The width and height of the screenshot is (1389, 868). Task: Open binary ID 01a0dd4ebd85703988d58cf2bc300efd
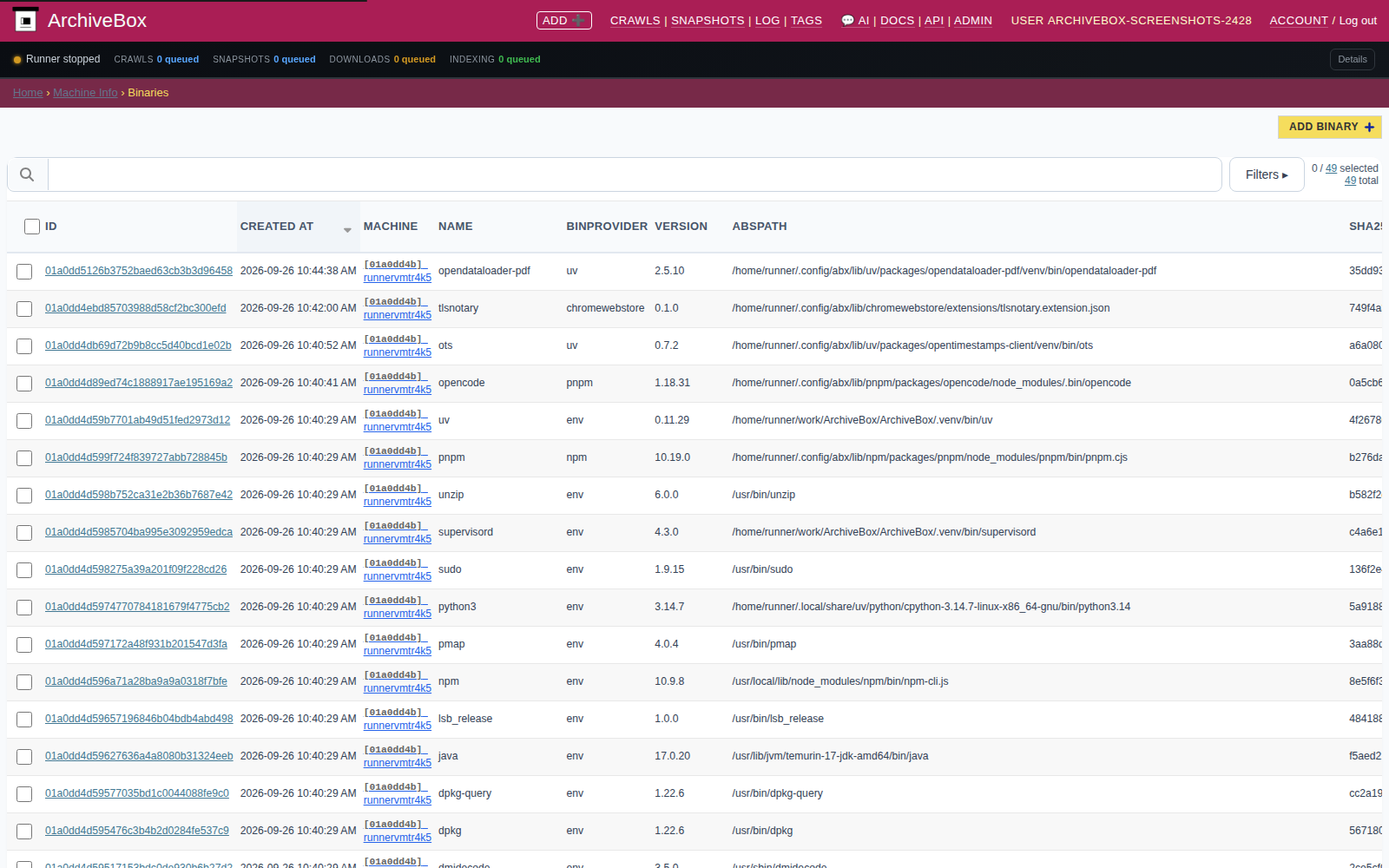pyautogui.click(x=135, y=308)
